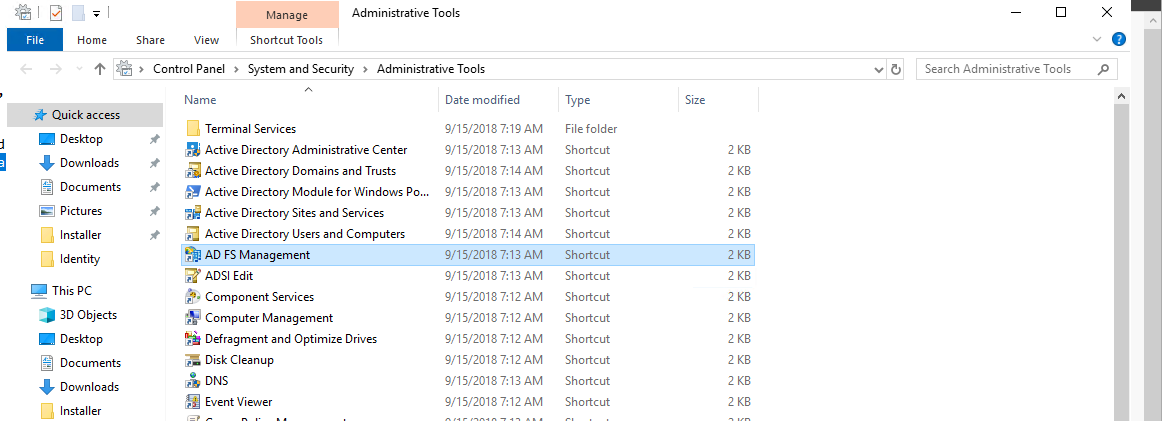
Task: Collapse the ribbon with the chevron
Action: tap(1097, 39)
